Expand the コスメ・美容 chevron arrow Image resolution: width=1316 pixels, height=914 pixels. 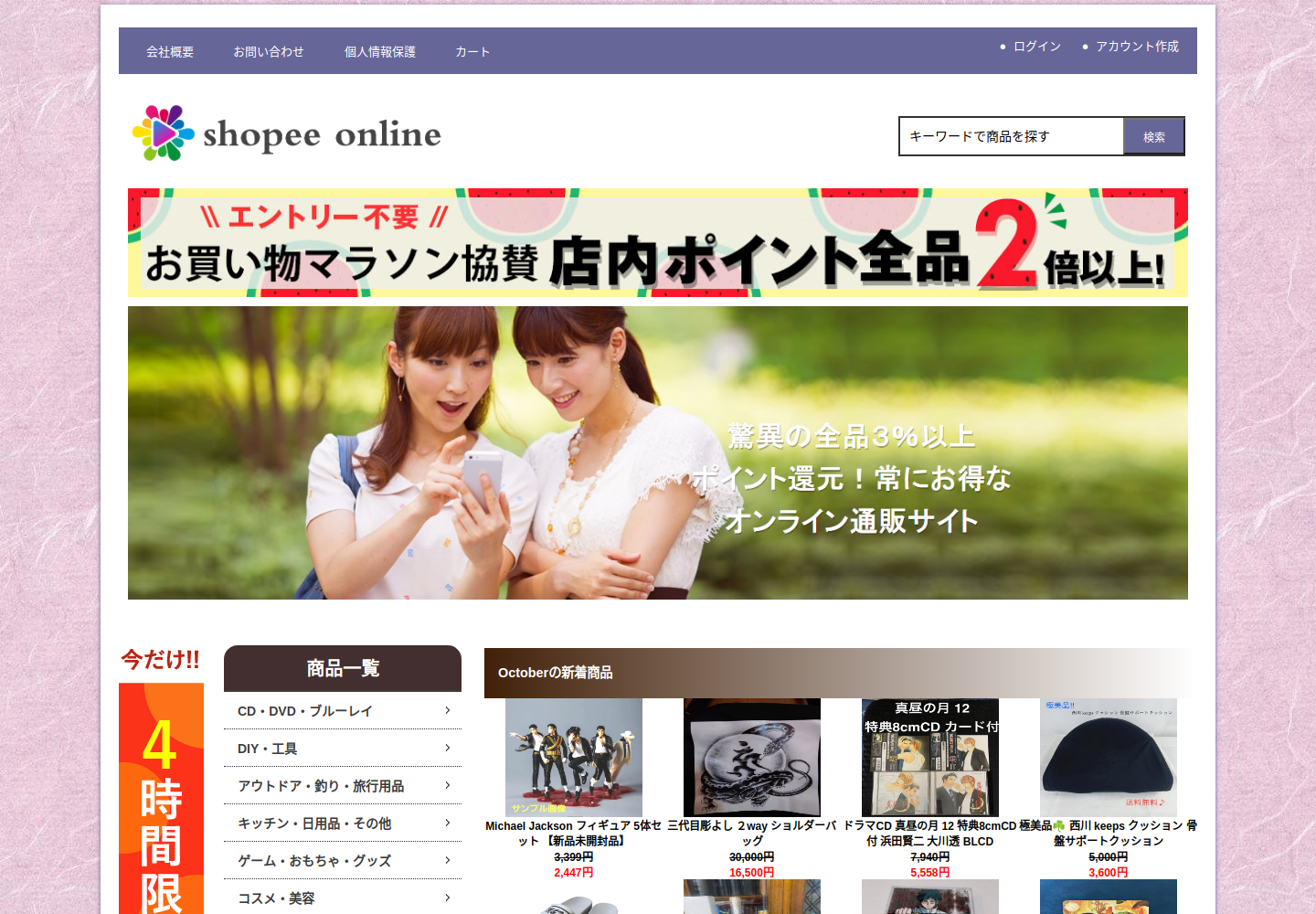click(447, 898)
